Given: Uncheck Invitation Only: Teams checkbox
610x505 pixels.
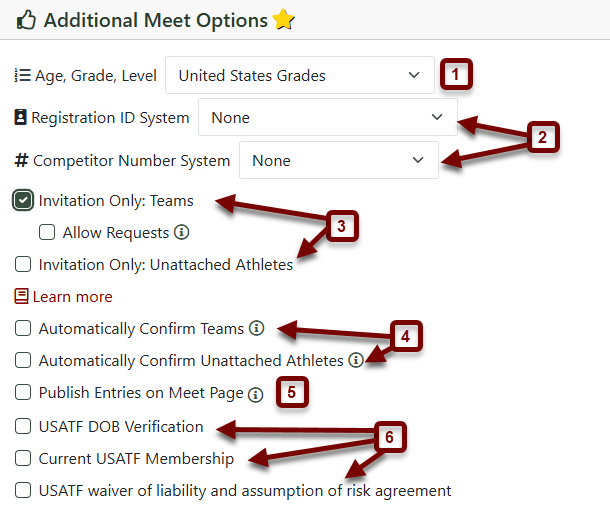Looking at the screenshot, I should point(23,200).
